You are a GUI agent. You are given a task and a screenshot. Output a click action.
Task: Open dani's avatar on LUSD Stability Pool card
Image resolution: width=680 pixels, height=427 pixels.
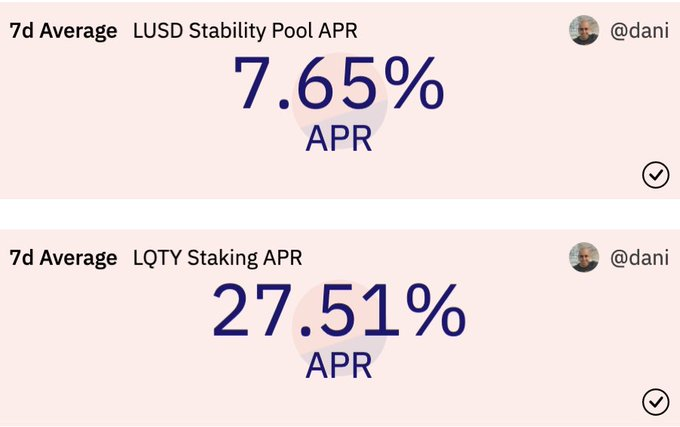point(583,31)
